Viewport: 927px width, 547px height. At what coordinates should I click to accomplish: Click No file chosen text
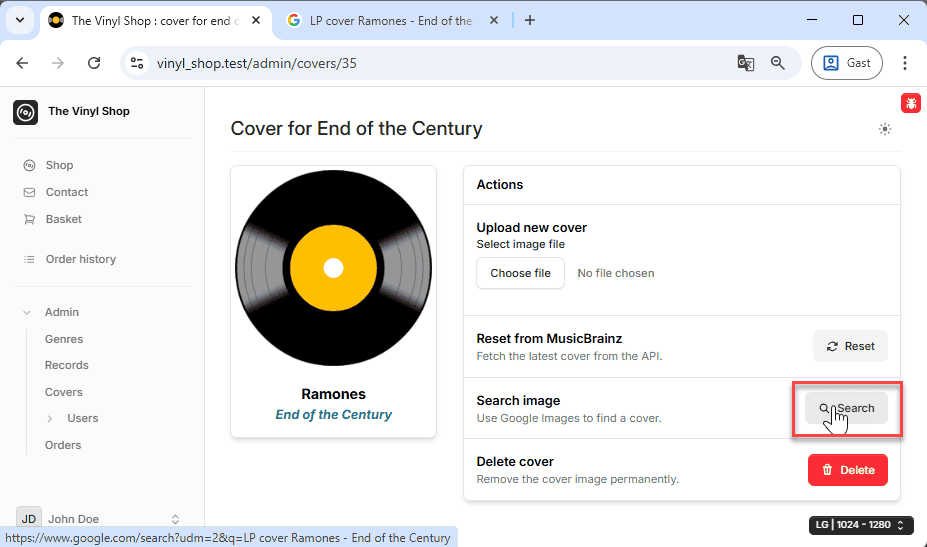pyautogui.click(x=616, y=273)
